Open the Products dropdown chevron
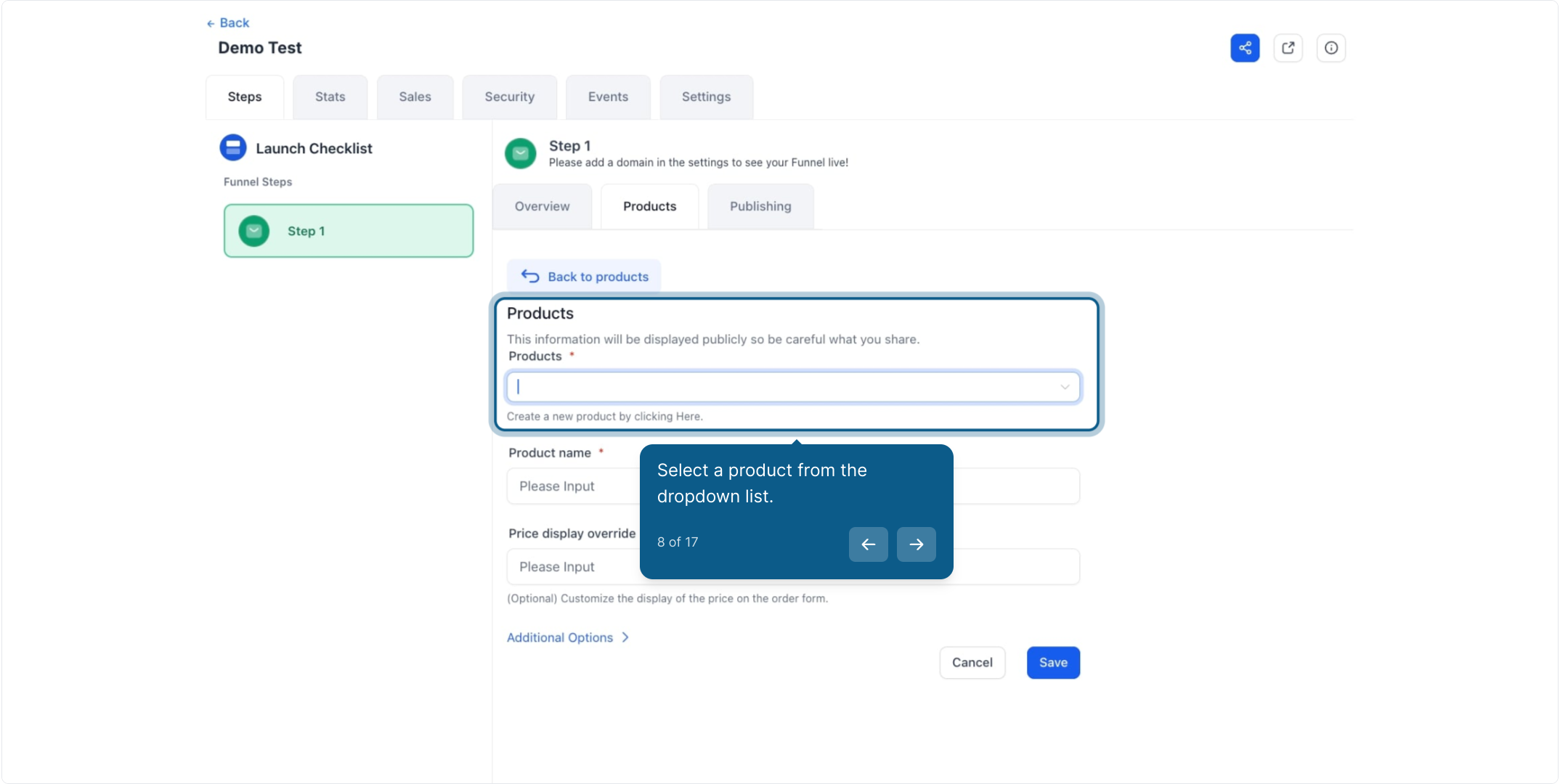Image resolution: width=1560 pixels, height=784 pixels. tap(1065, 387)
